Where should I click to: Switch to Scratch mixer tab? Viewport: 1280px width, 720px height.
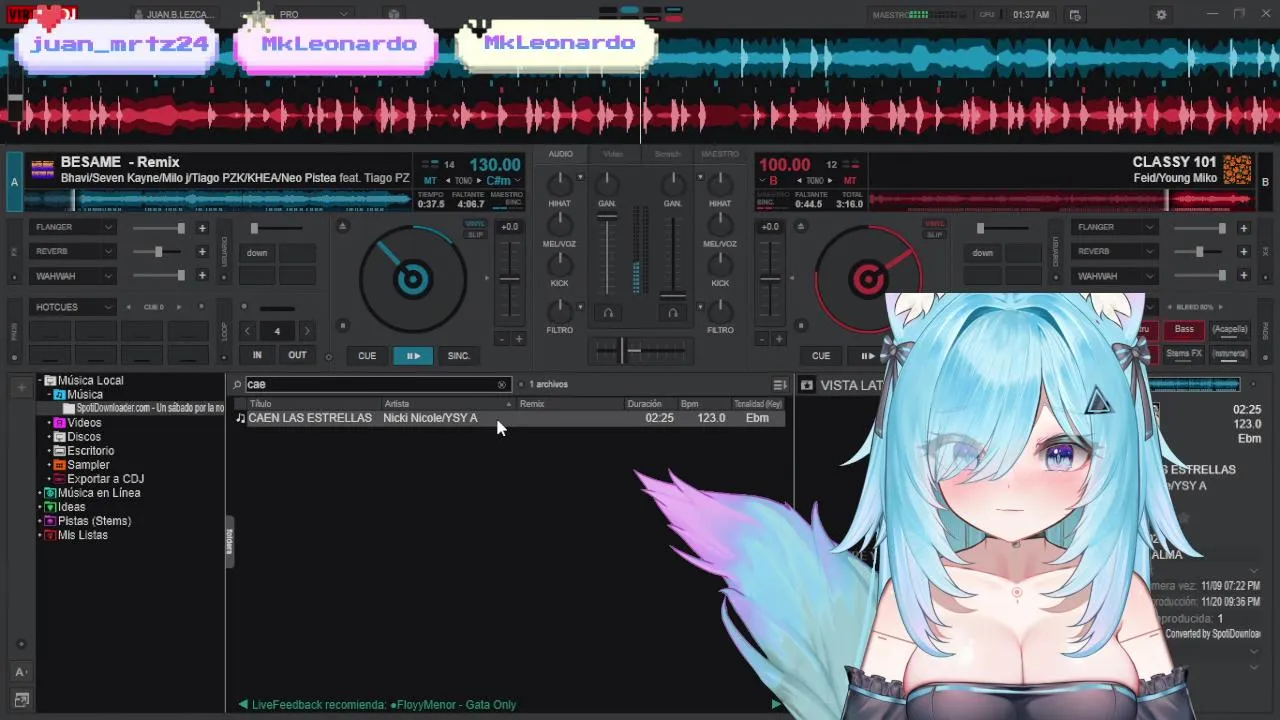click(667, 154)
